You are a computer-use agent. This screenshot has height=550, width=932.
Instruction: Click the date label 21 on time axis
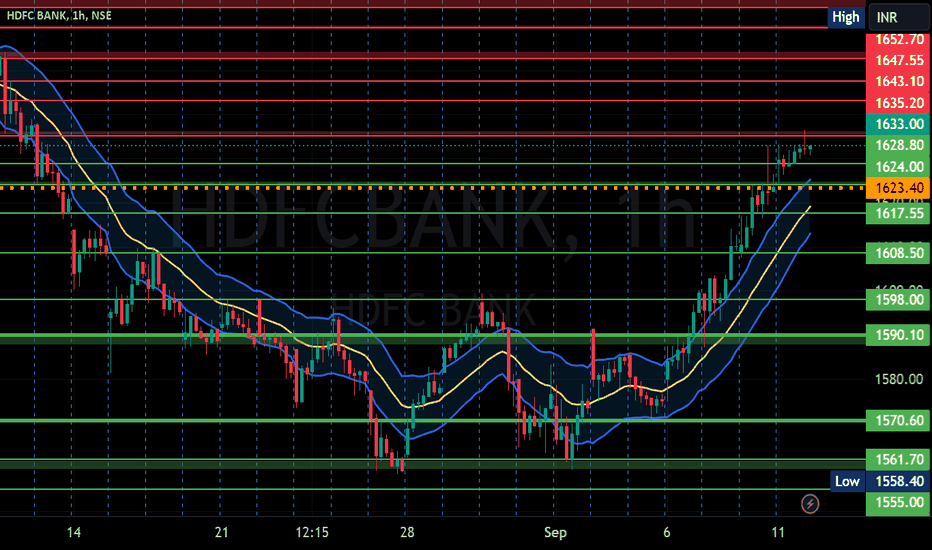click(221, 532)
